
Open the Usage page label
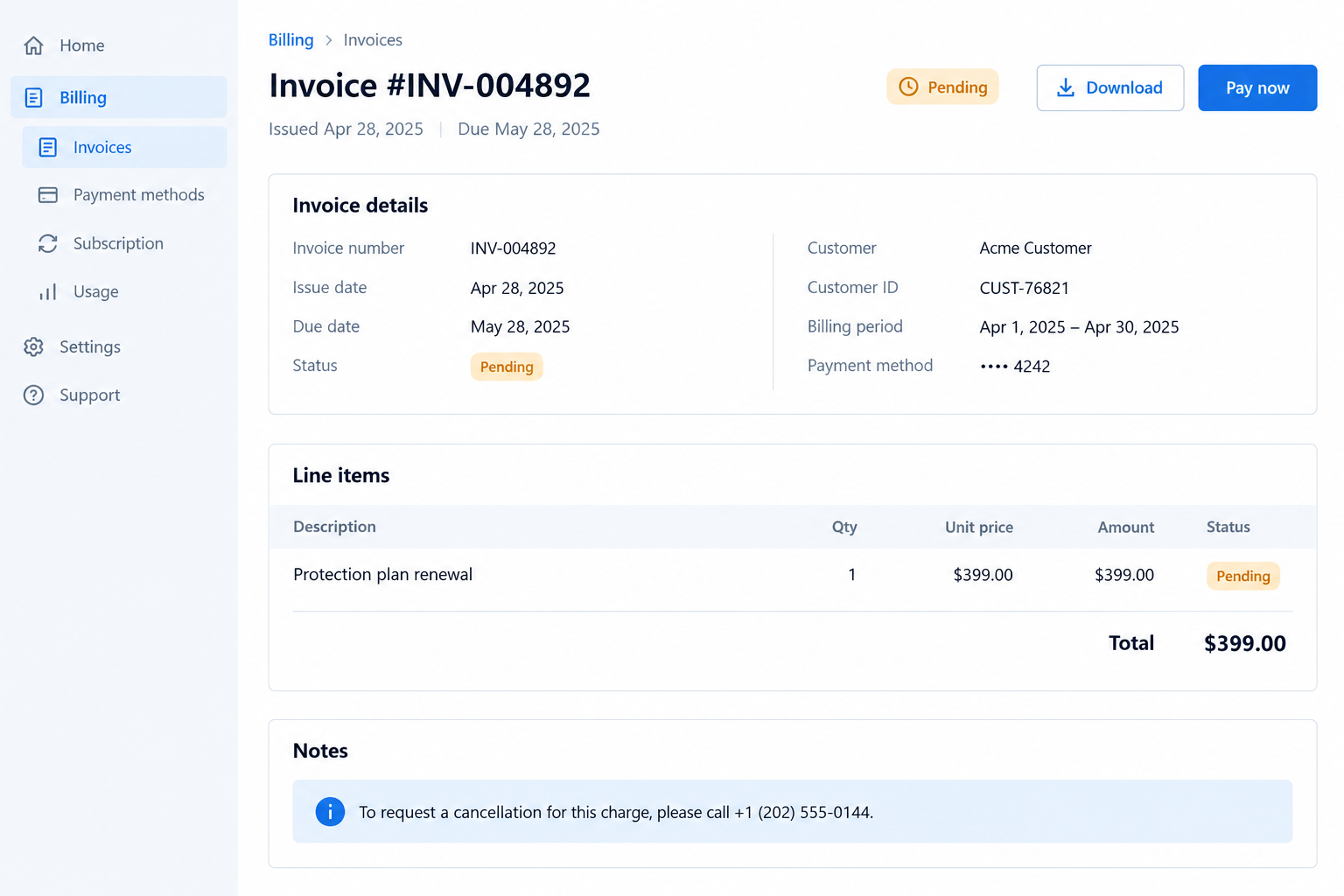pos(96,291)
